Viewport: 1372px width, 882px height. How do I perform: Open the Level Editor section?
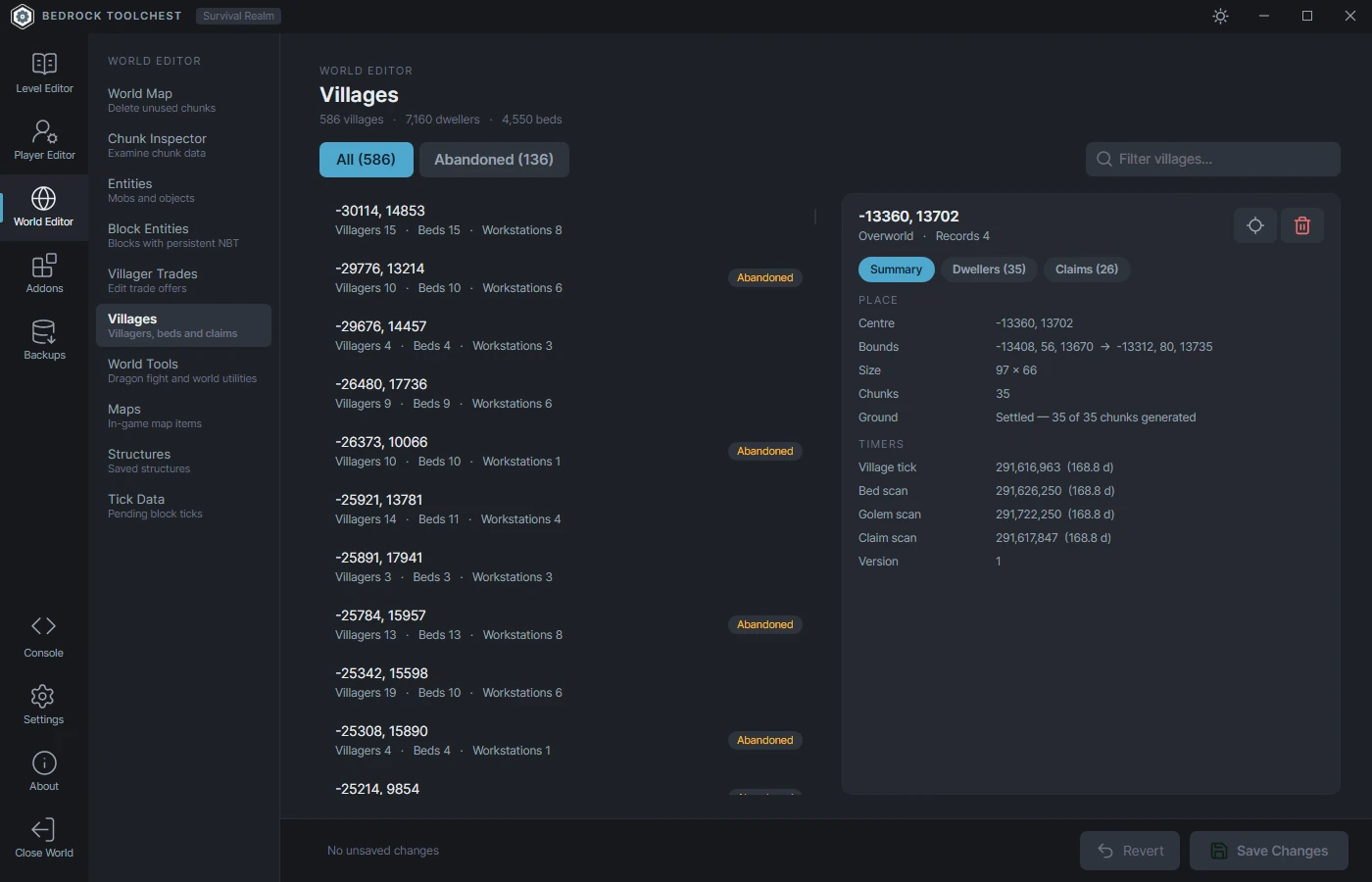click(x=44, y=73)
